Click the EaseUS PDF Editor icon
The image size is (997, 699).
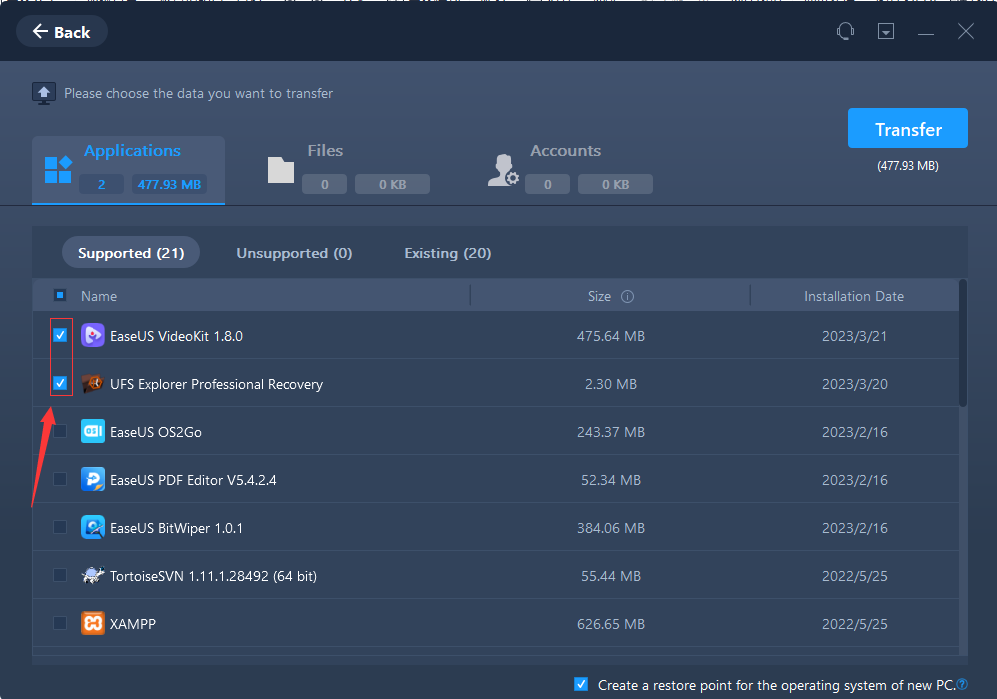click(x=93, y=480)
